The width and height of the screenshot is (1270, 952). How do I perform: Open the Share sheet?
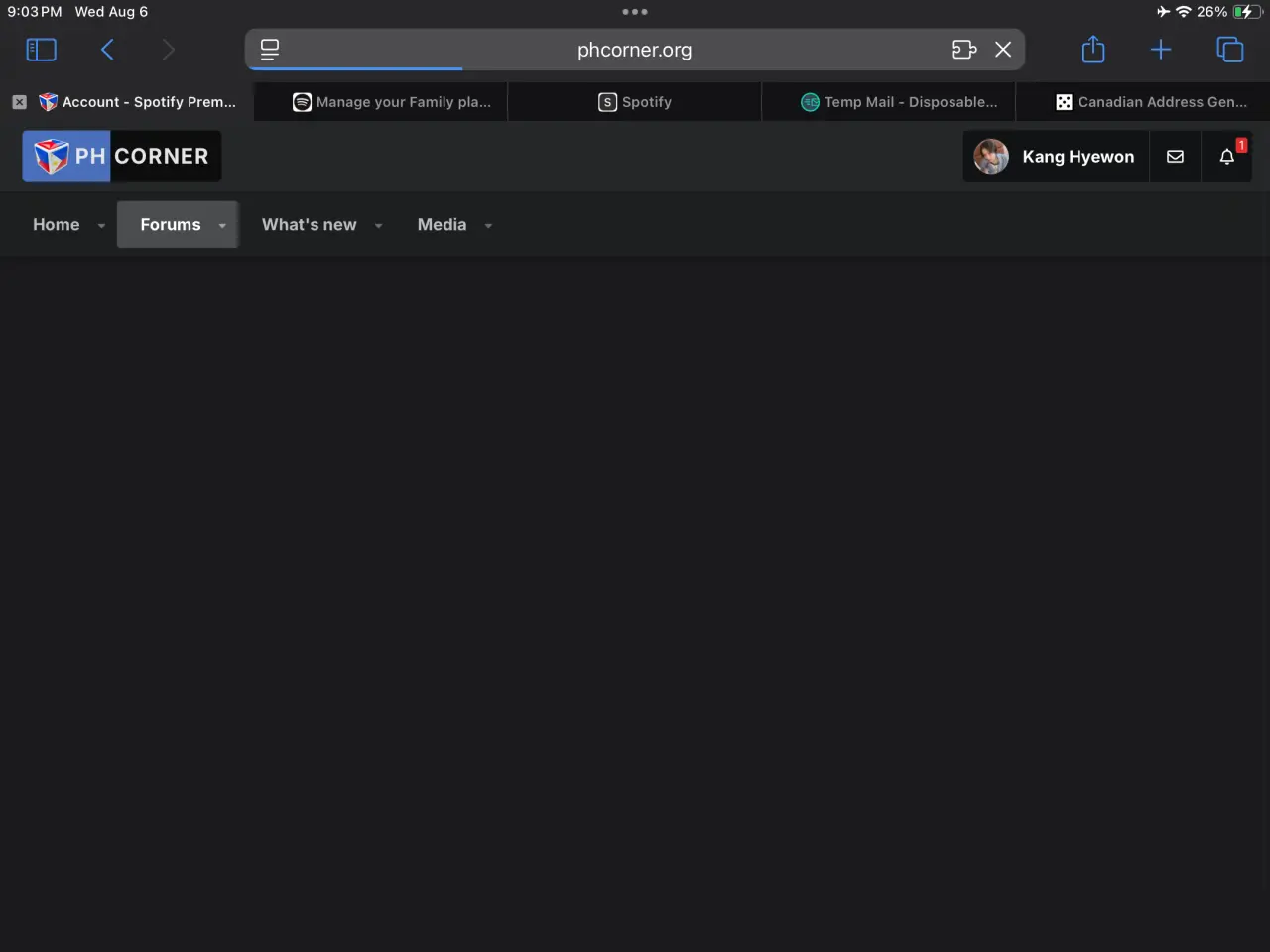1093,49
